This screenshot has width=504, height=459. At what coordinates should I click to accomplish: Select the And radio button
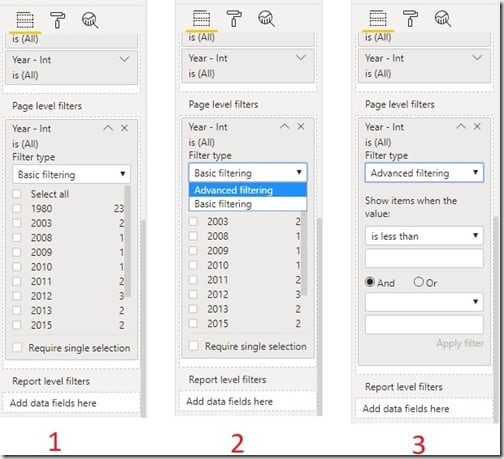369,282
